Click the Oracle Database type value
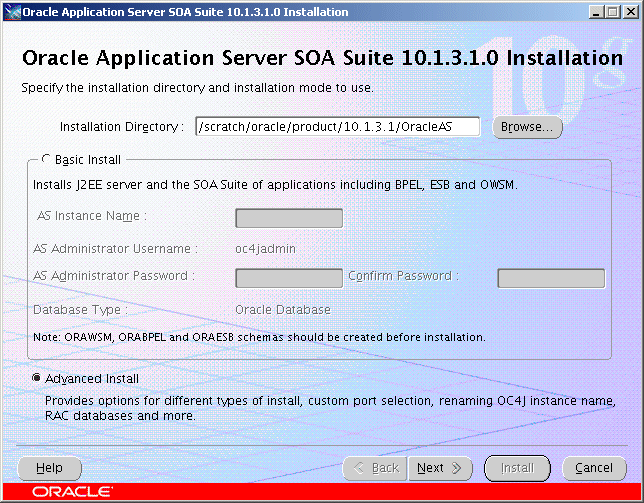The width and height of the screenshot is (644, 503). [x=283, y=310]
